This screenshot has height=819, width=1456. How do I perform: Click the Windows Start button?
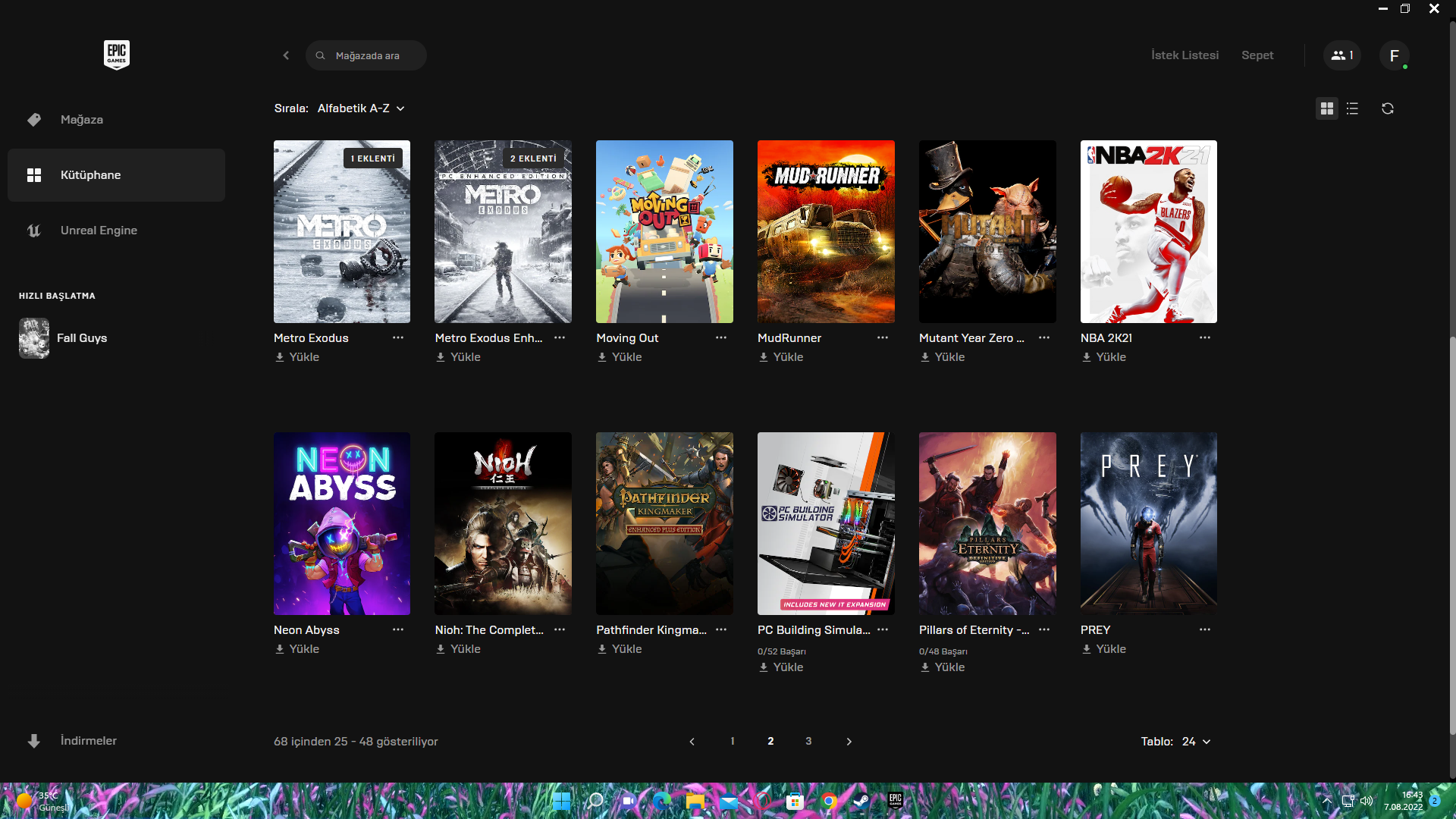562,801
